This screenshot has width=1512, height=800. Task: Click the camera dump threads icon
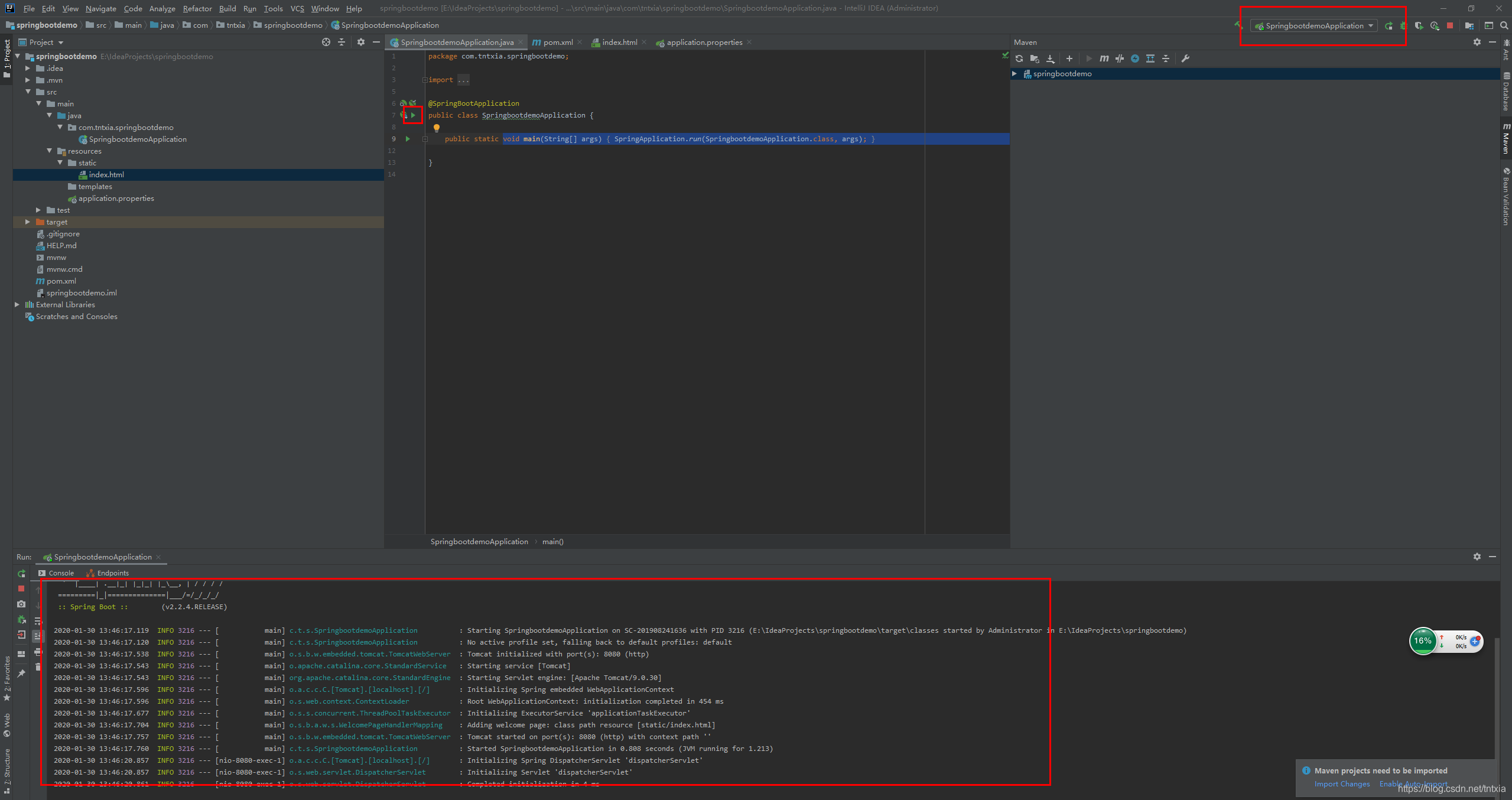[21, 604]
